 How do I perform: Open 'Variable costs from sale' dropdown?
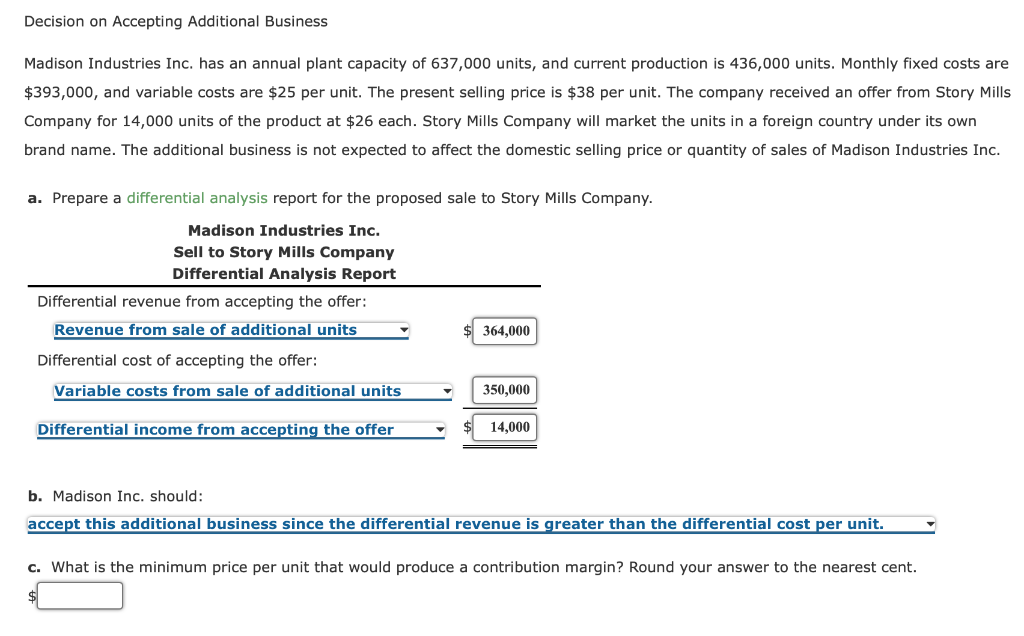[252, 392]
